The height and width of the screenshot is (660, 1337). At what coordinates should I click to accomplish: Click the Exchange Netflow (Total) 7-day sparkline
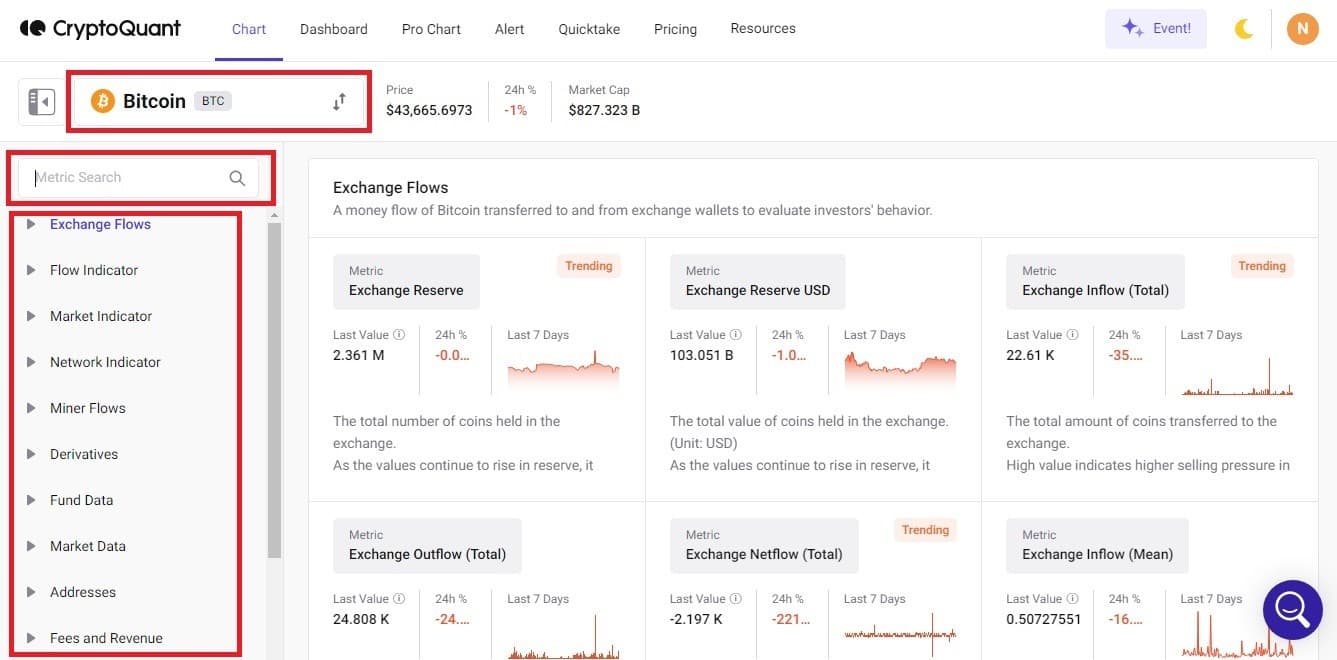point(900,633)
